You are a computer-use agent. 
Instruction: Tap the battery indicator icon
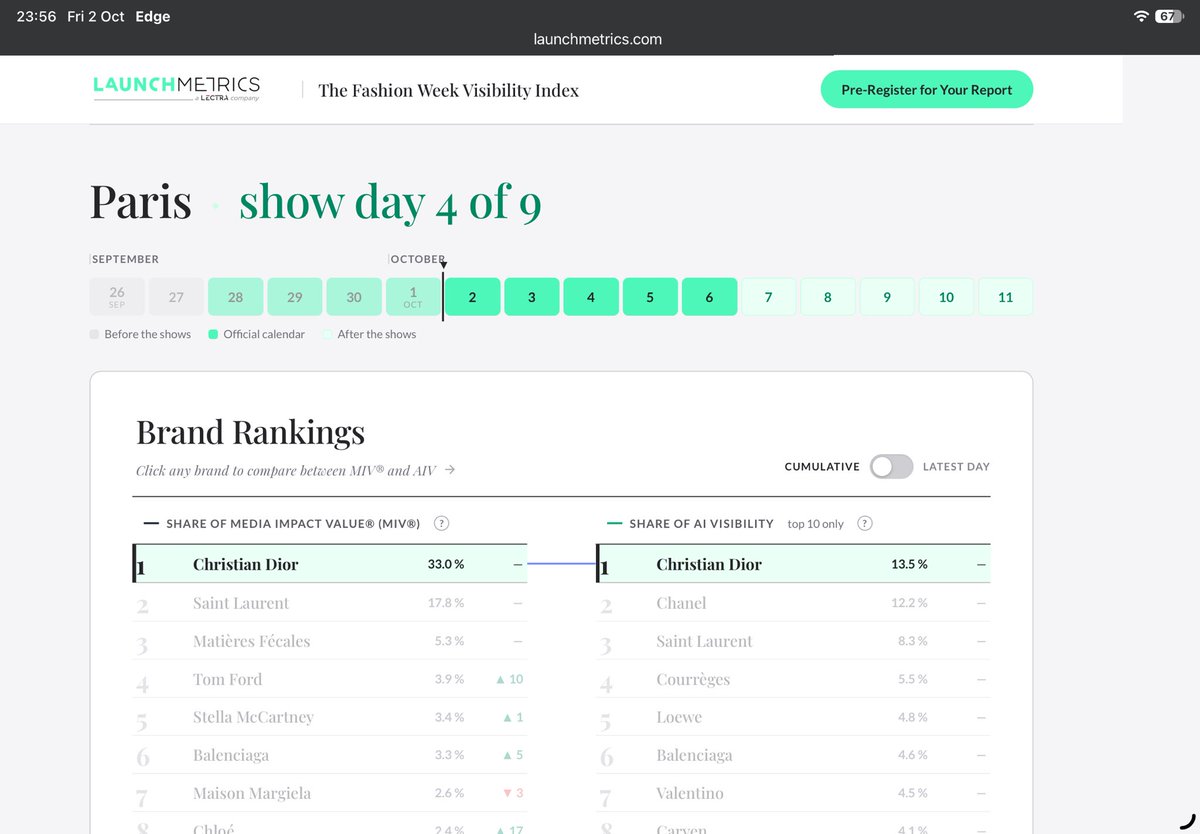point(1169,16)
